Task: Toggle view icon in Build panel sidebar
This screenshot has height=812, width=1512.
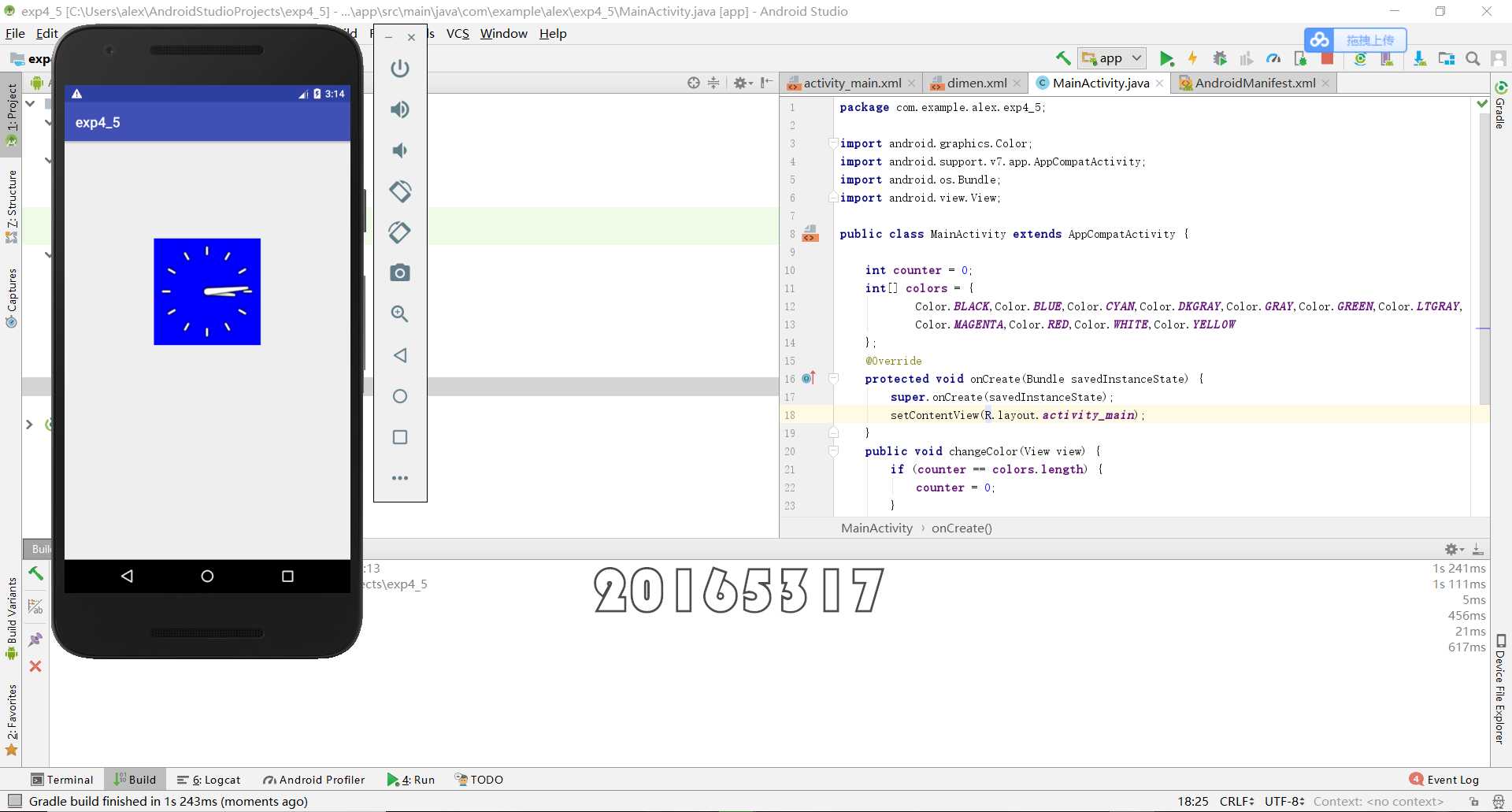Action: pyautogui.click(x=35, y=606)
